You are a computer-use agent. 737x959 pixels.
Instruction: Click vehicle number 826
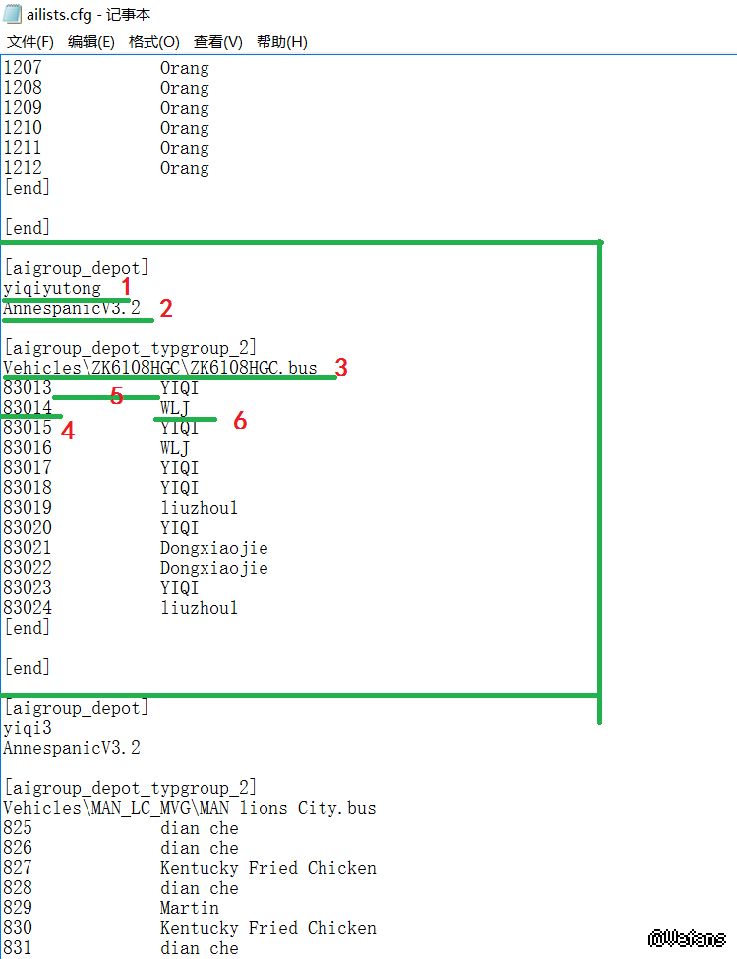click(18, 848)
